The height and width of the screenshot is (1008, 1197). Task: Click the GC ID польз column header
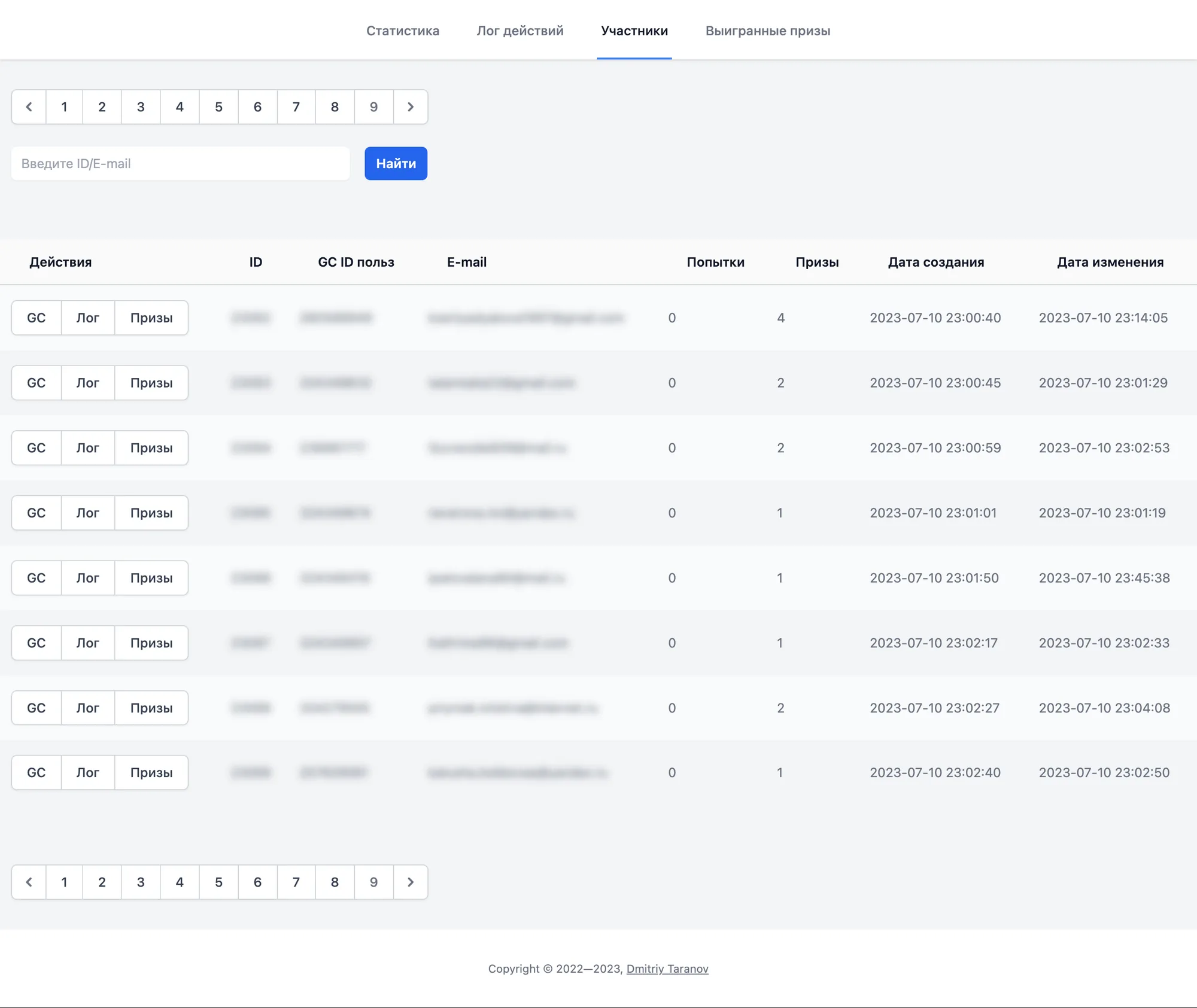click(x=356, y=262)
